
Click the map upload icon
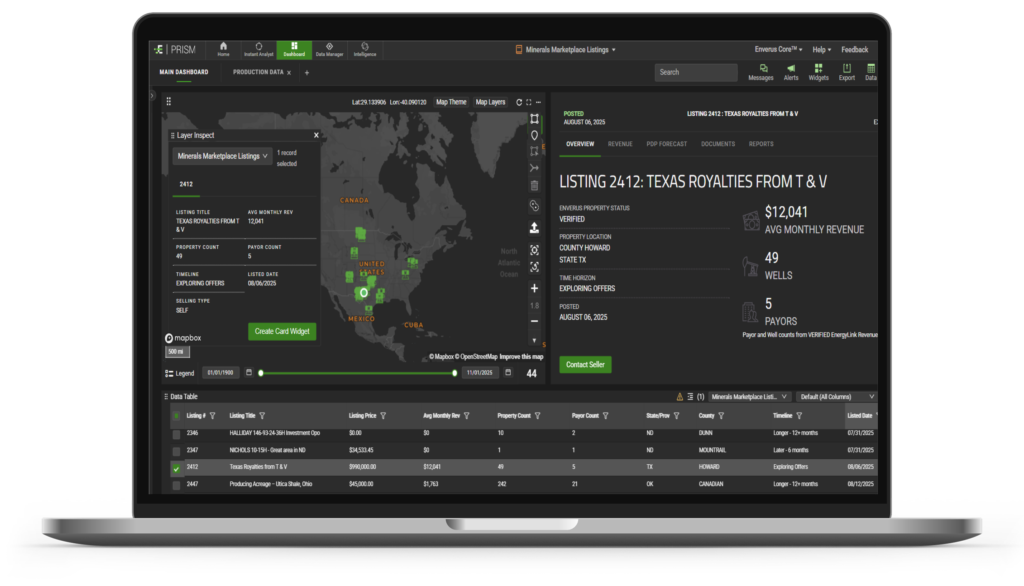click(x=534, y=228)
